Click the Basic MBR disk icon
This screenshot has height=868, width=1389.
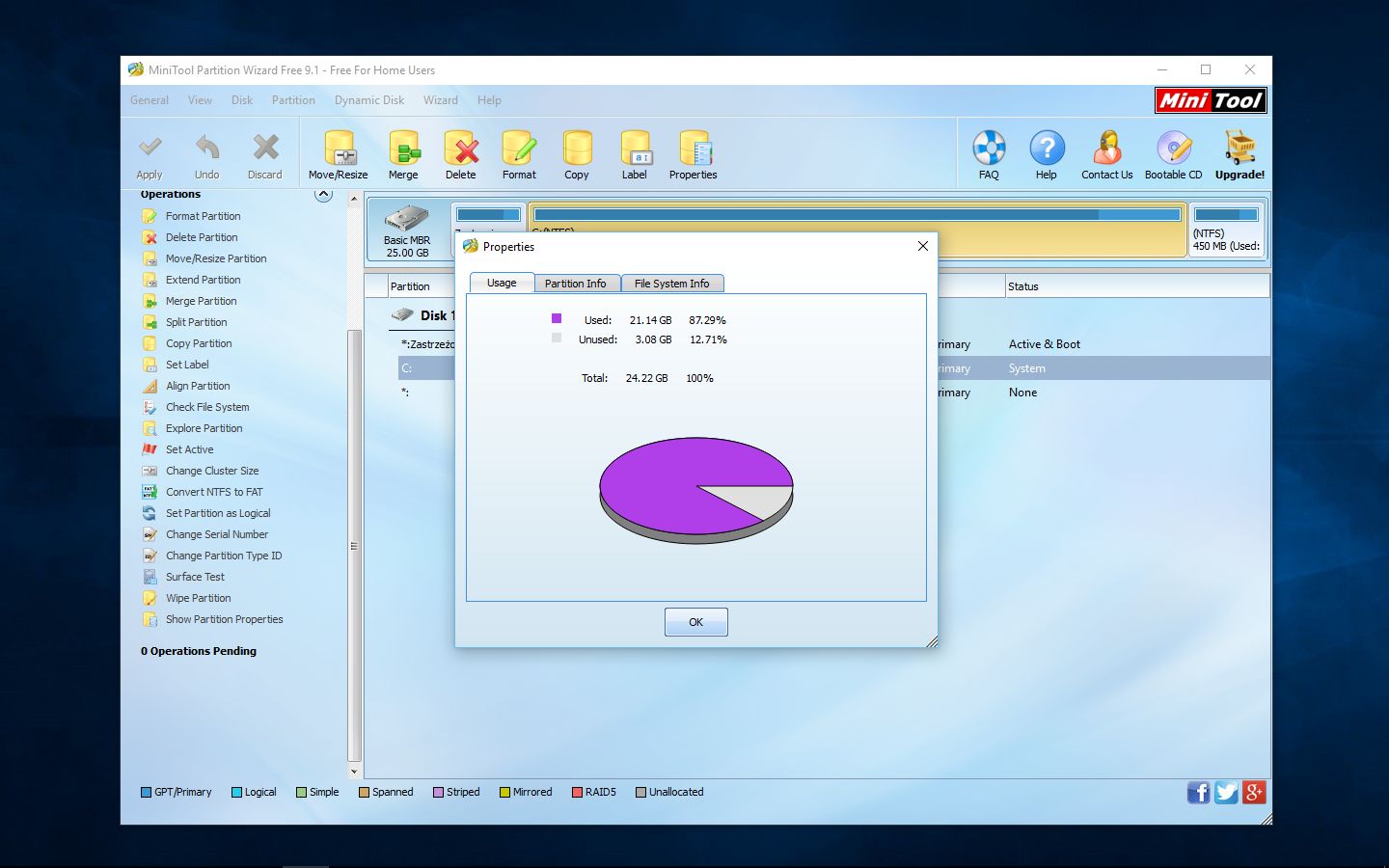tap(407, 219)
